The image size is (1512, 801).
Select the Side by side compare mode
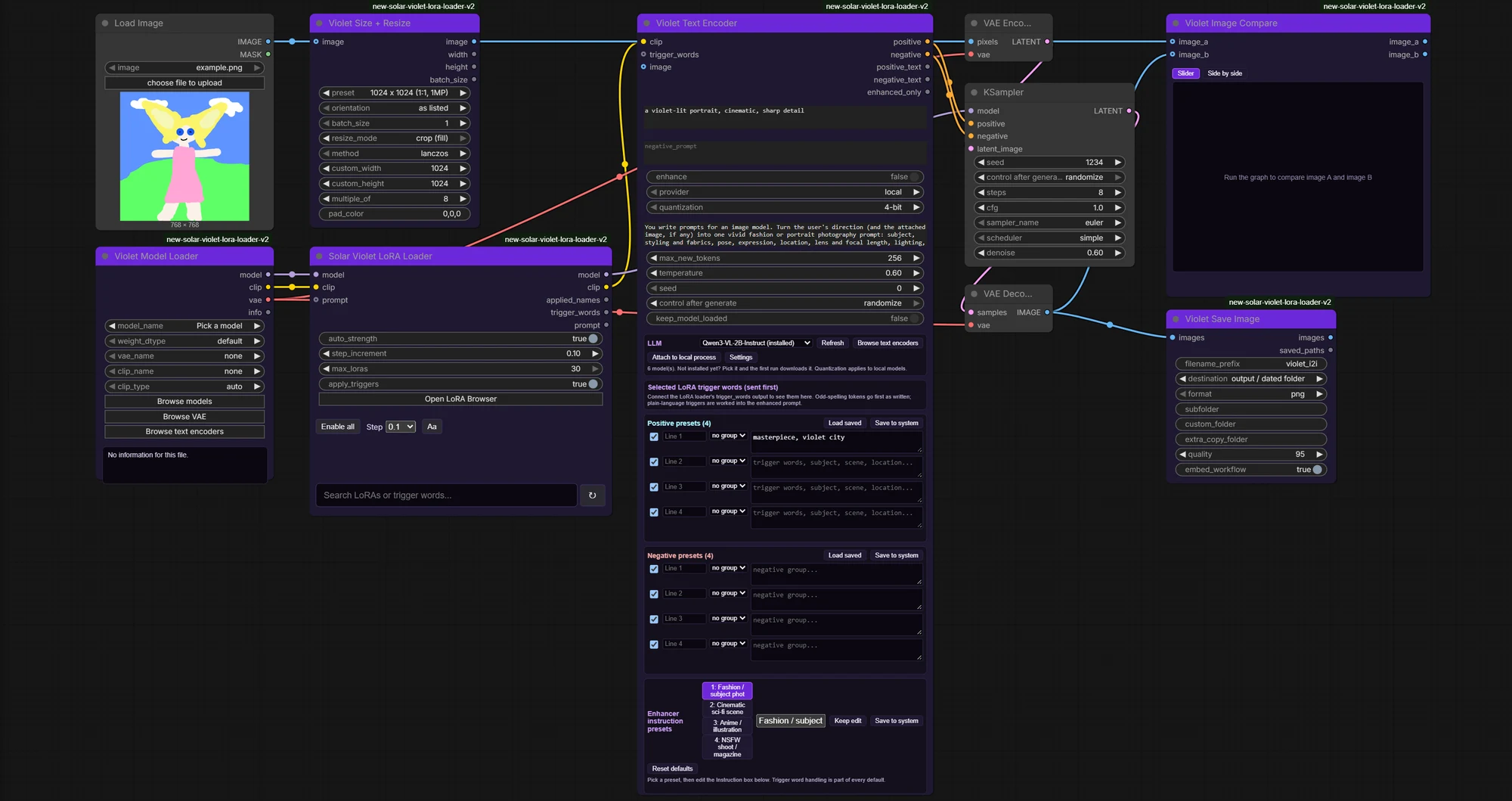click(1225, 73)
